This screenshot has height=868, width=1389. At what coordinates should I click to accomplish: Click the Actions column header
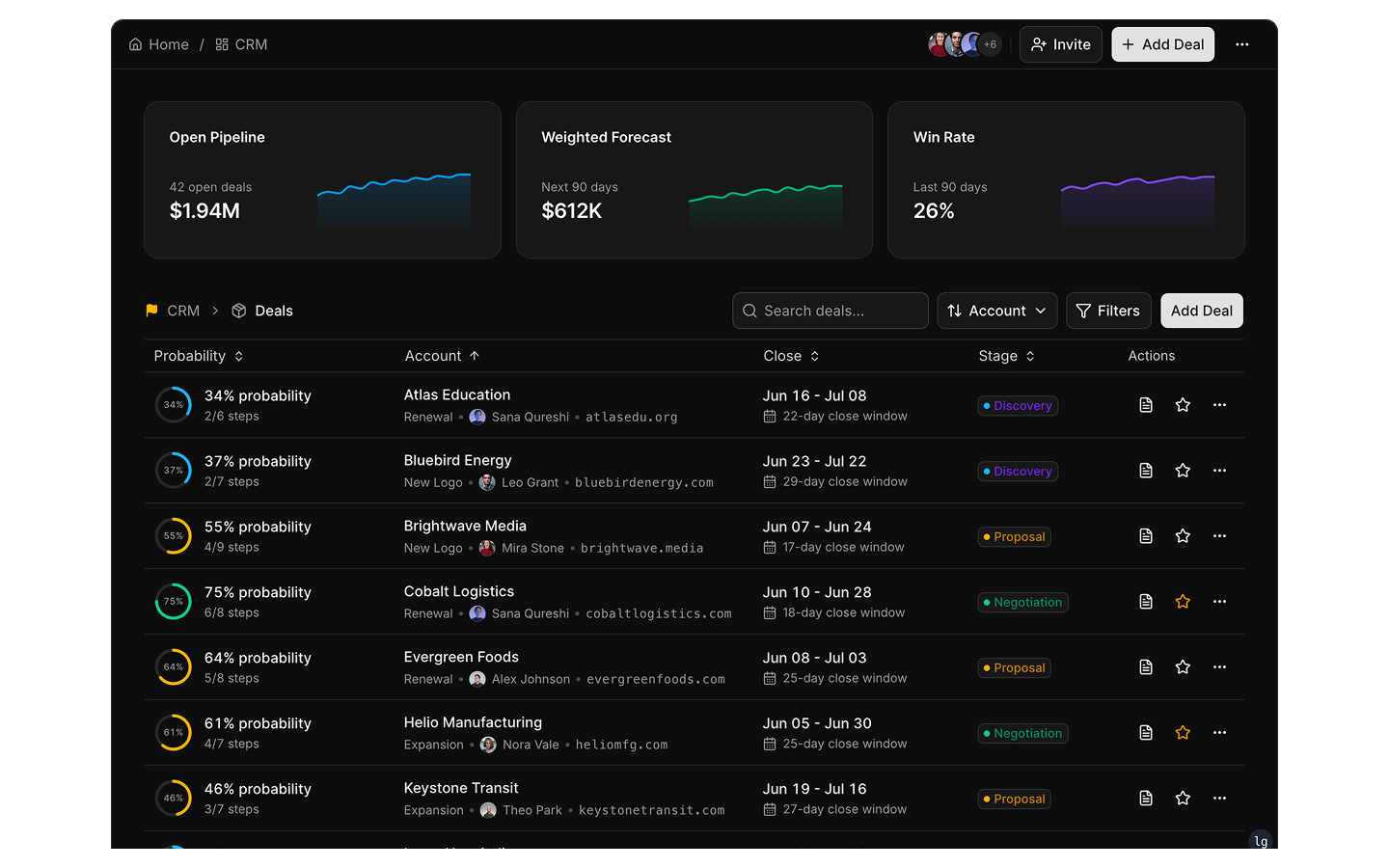pyautogui.click(x=1152, y=356)
